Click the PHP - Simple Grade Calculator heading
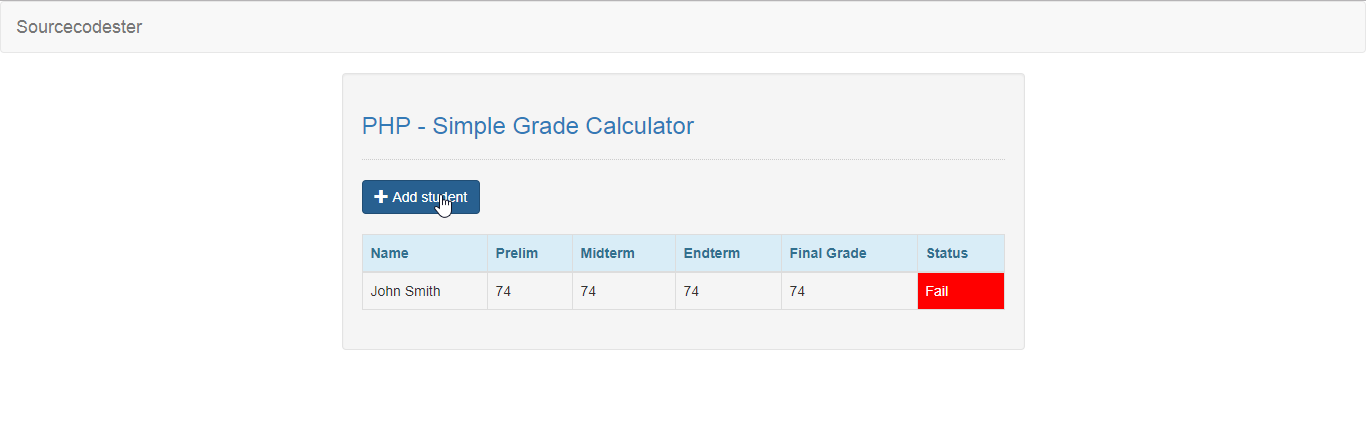The width and height of the screenshot is (1366, 443). [x=528, y=126]
